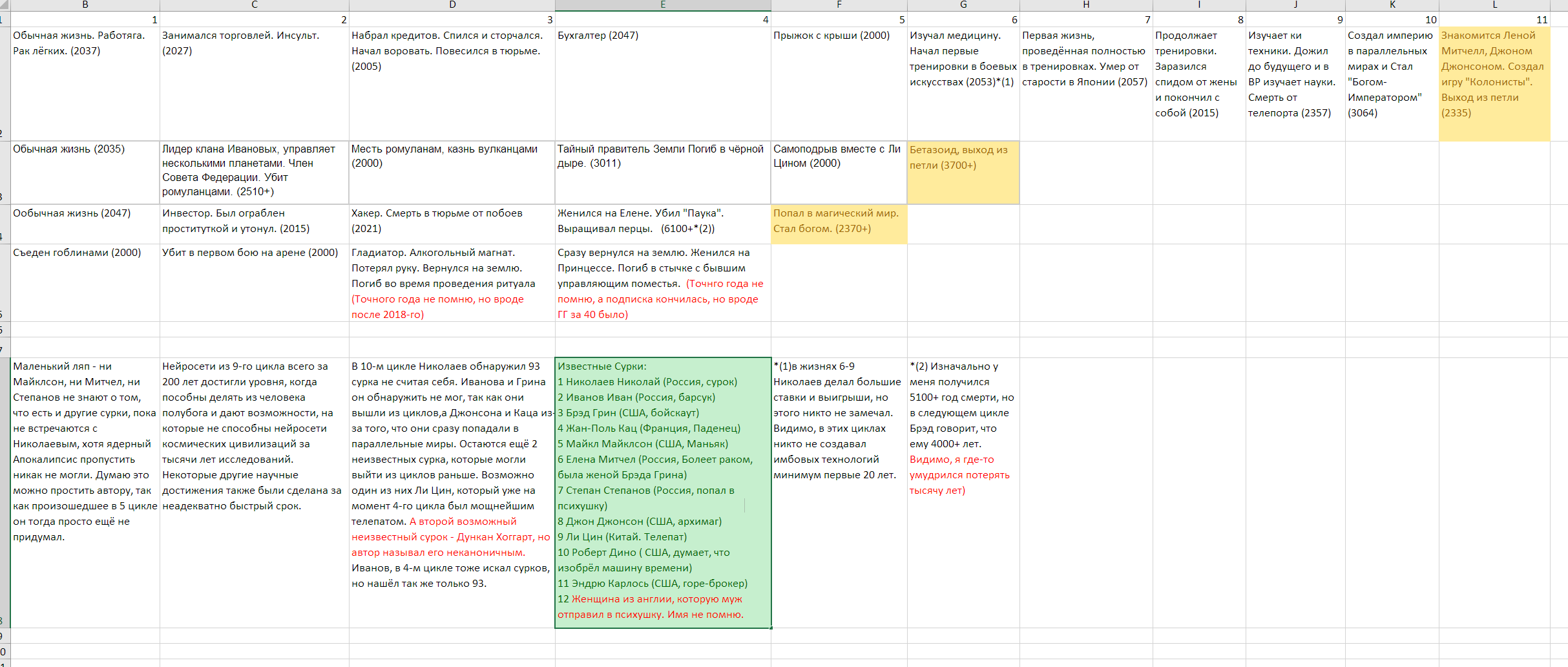Click cell starting "Инвестор. Был ограблен"
1568x667 pixels.
255,224
